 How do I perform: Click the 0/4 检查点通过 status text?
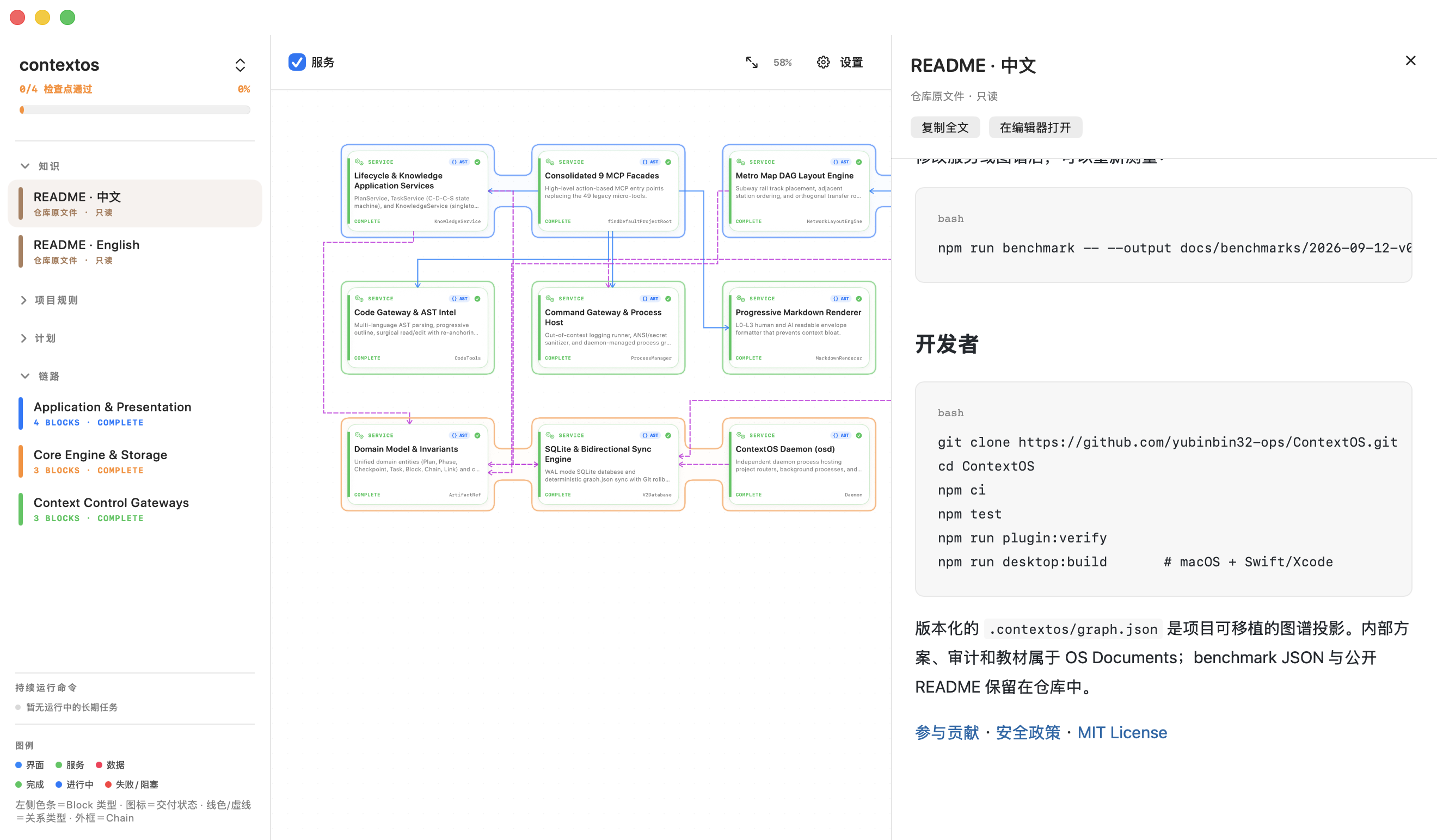56,89
